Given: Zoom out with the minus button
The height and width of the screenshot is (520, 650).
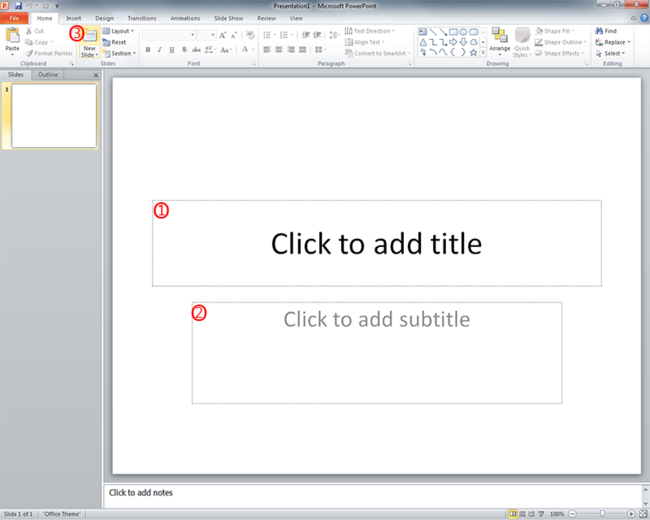Looking at the screenshot, I should (x=572, y=514).
